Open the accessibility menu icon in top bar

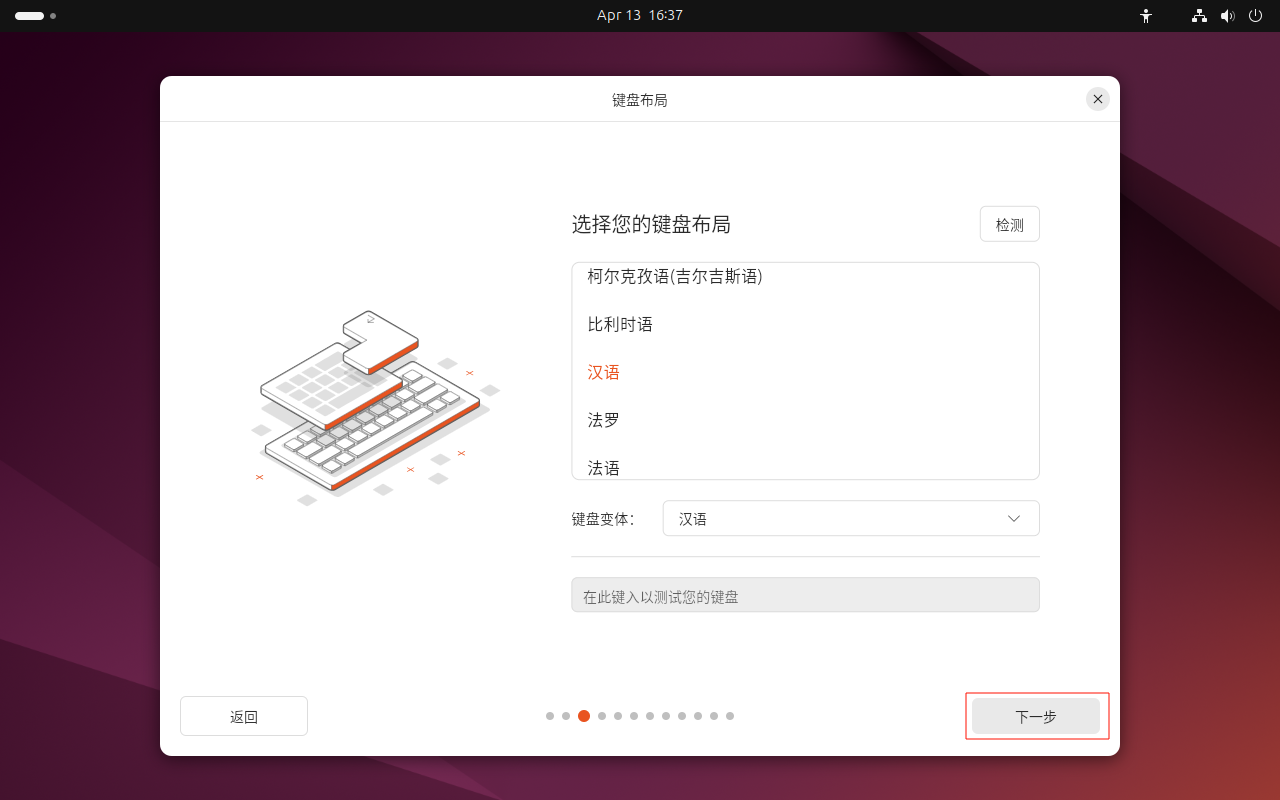click(x=1146, y=16)
